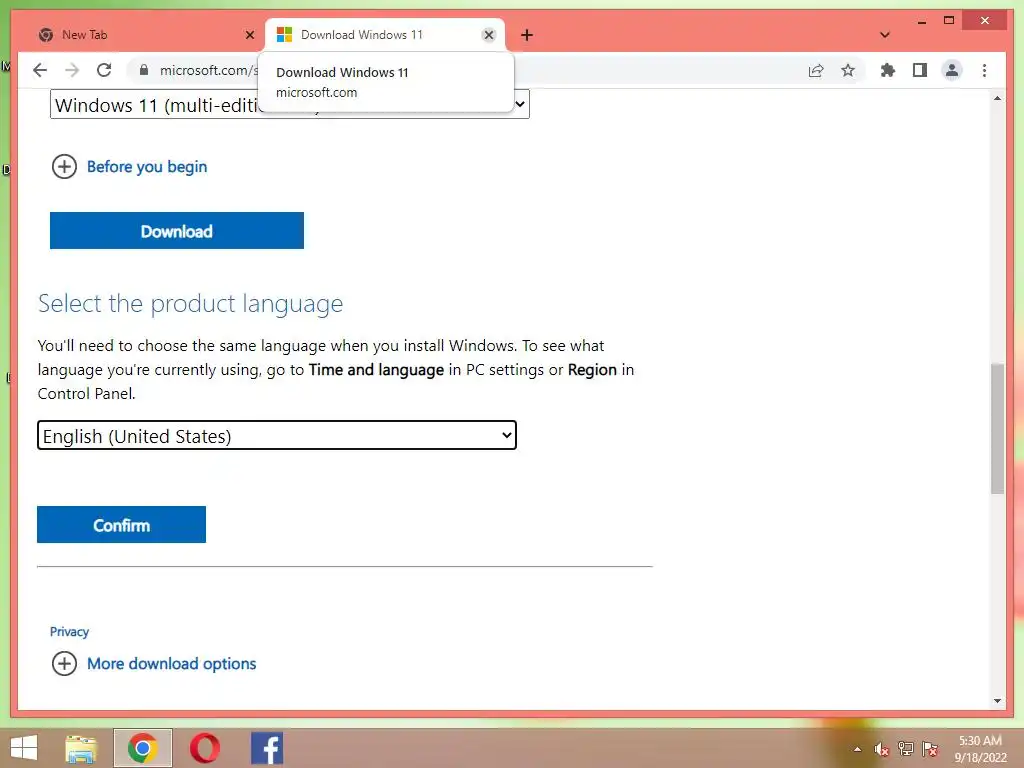Open Facebook from the taskbar
This screenshot has height=768, width=1024.
coord(267,748)
